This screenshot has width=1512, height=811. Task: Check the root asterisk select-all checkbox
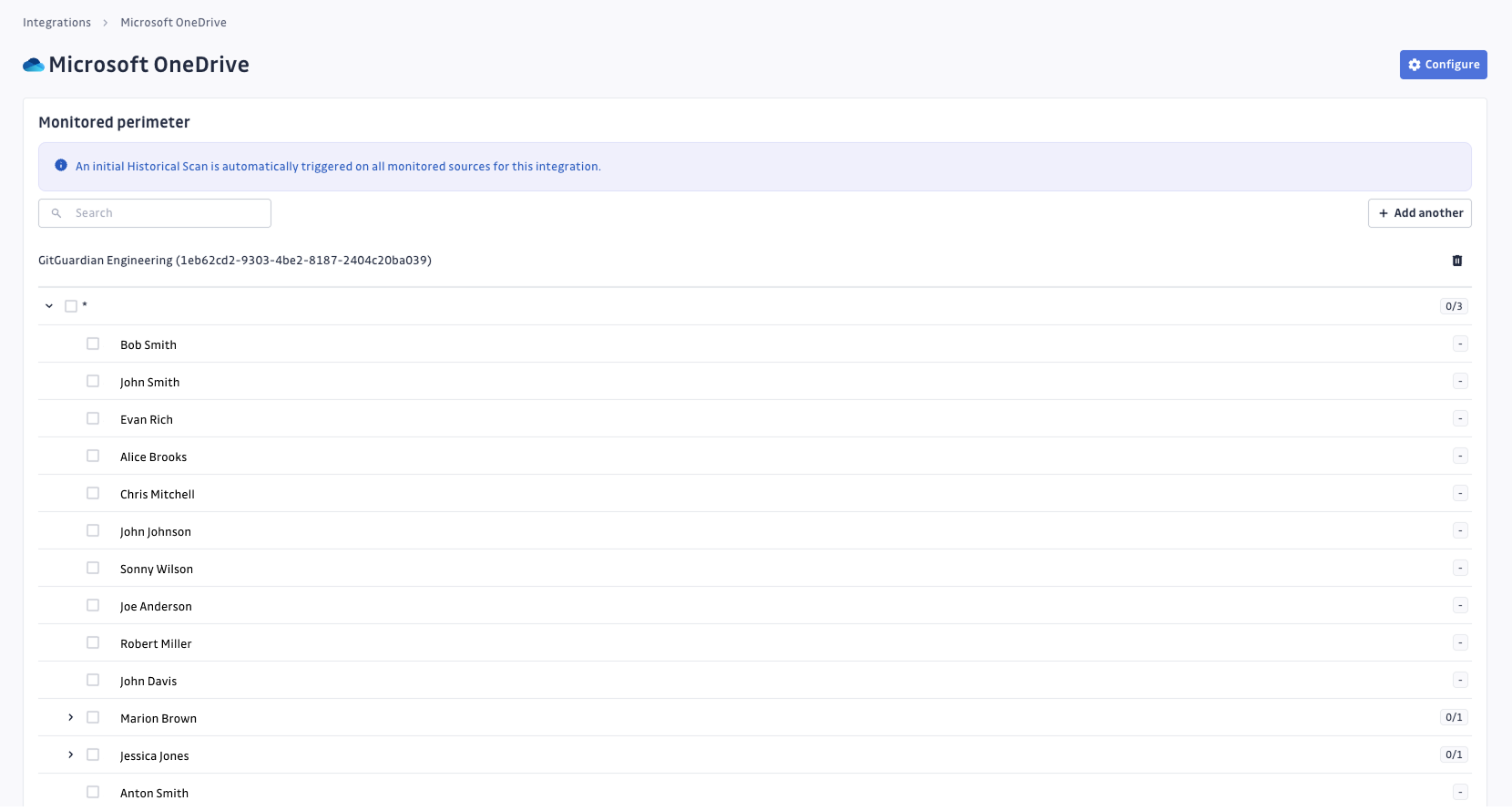tap(71, 306)
